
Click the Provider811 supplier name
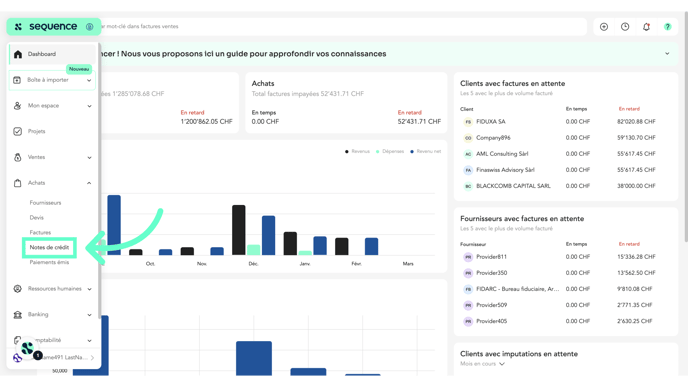491,257
